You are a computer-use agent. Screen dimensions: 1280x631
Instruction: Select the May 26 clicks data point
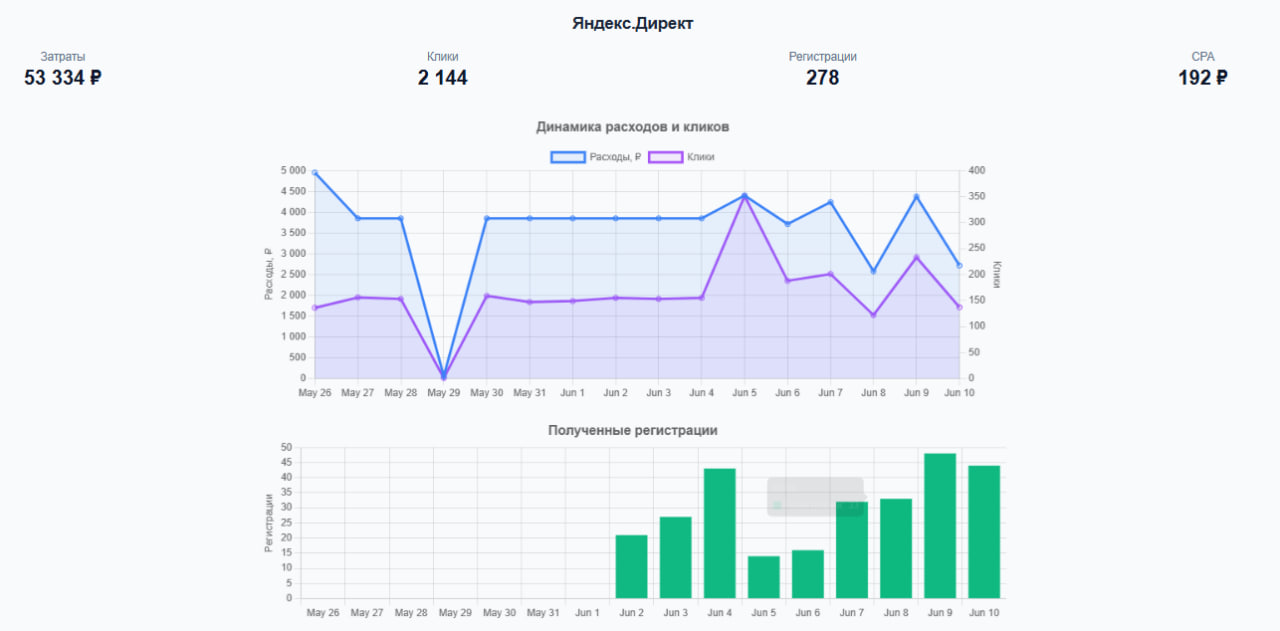click(x=315, y=308)
